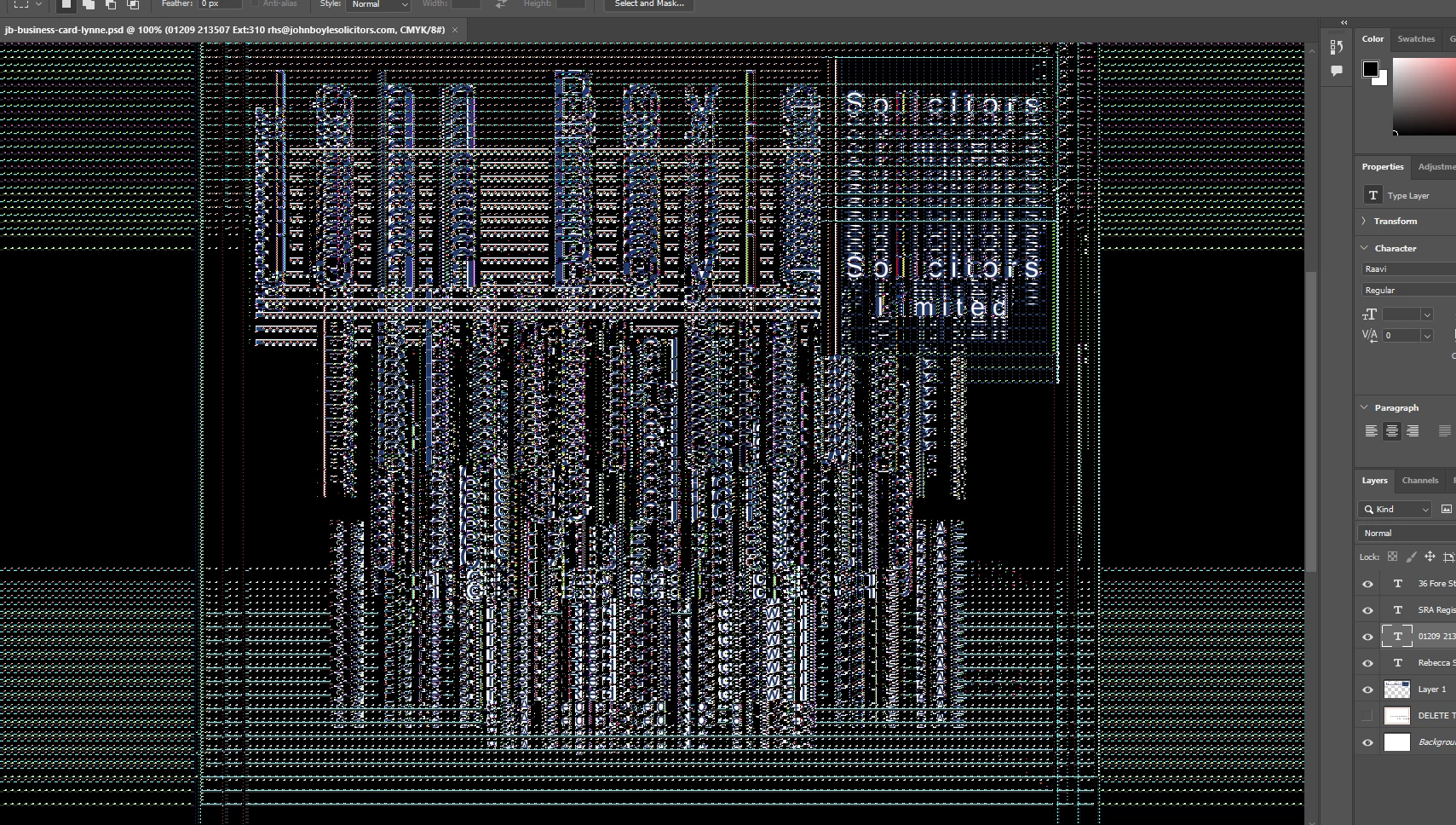The height and width of the screenshot is (825, 1456).
Task: Choose Subtract from selection mode icon
Action: tap(111, 4)
